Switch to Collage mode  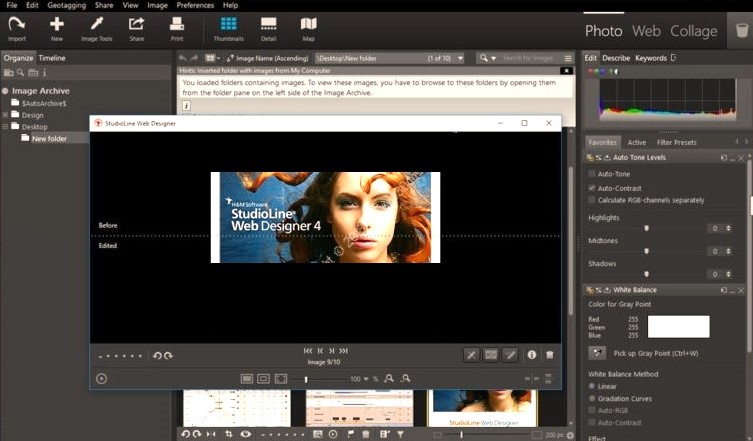(x=693, y=31)
